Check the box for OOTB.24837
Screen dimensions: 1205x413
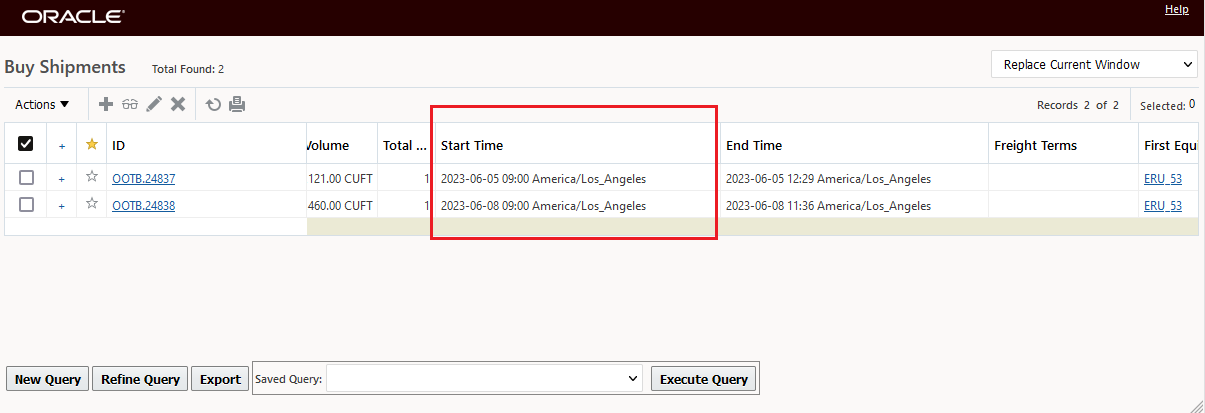coord(27,178)
